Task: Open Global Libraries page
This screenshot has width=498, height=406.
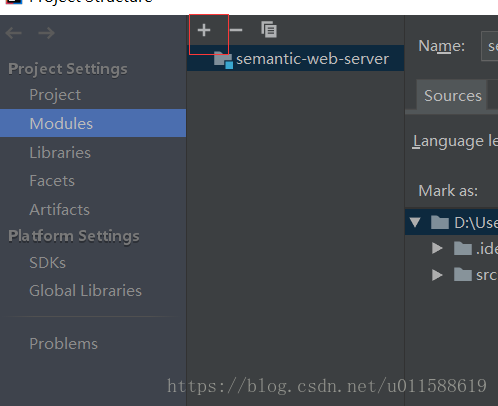Action: [86, 291]
